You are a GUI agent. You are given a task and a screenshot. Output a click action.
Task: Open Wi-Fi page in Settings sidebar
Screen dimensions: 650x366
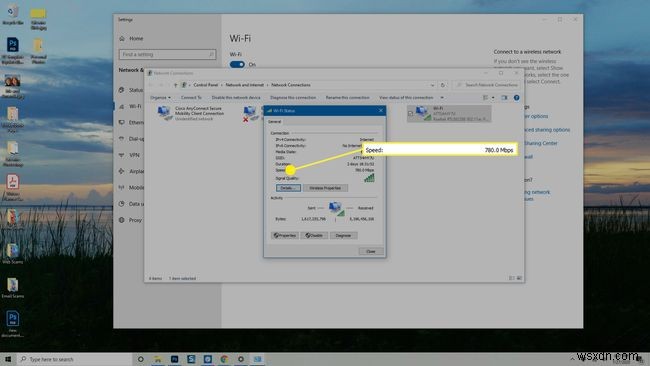click(131, 106)
